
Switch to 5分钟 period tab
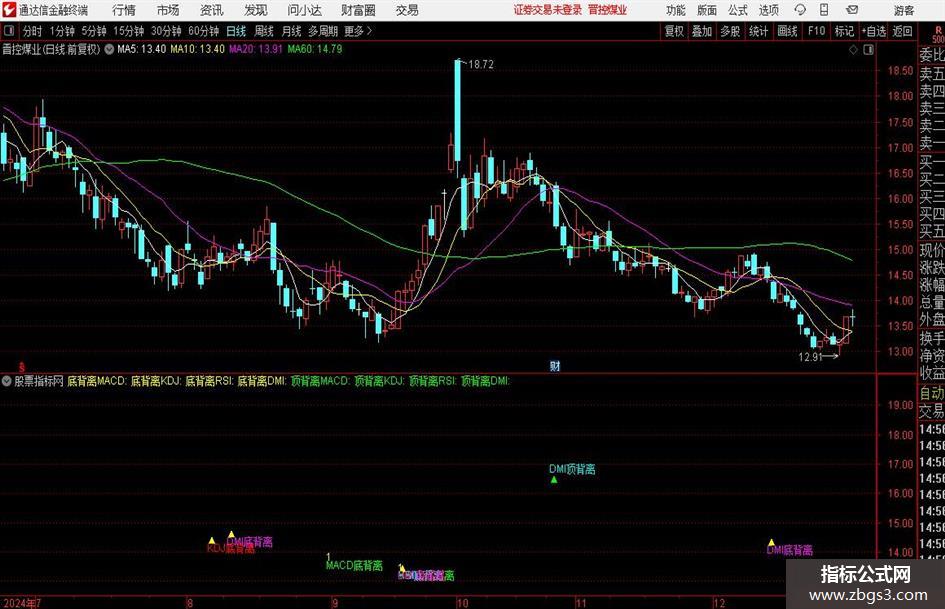click(x=94, y=31)
